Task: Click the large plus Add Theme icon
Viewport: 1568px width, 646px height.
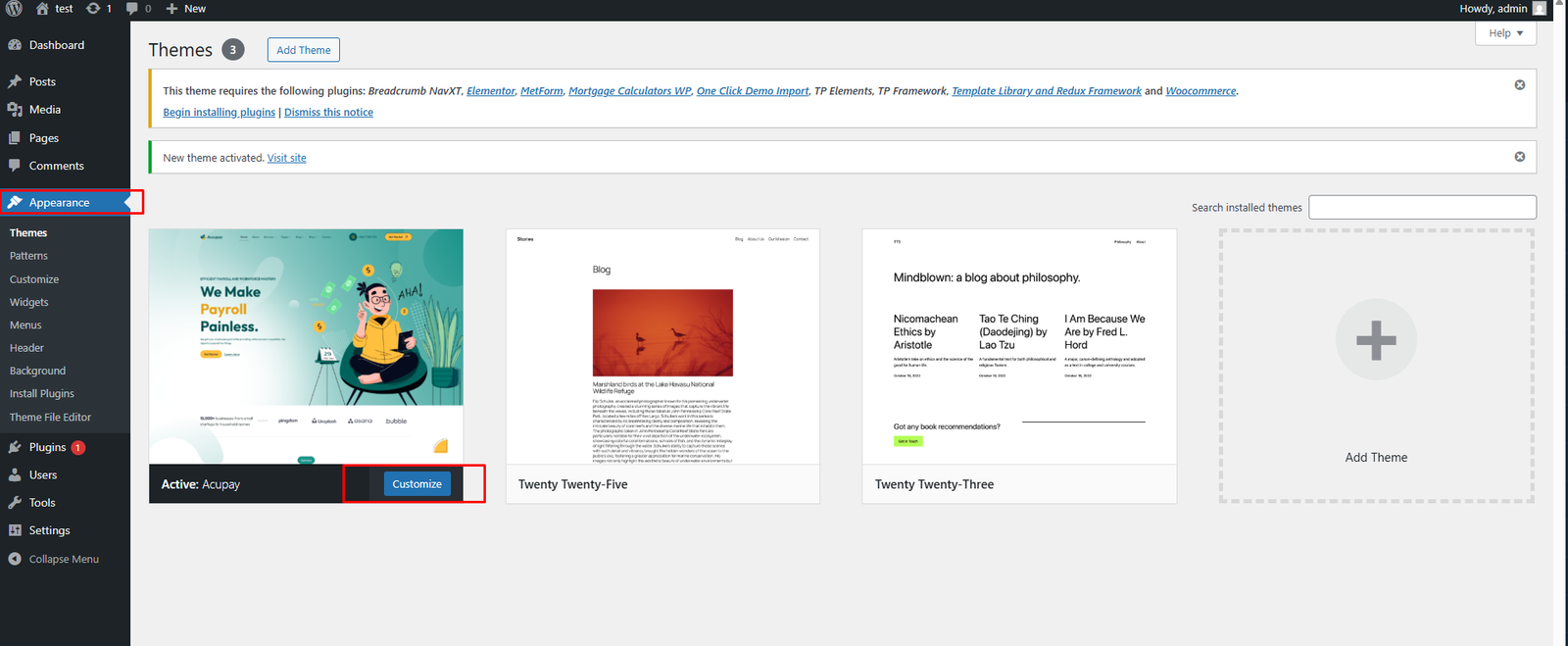Action: click(x=1376, y=340)
